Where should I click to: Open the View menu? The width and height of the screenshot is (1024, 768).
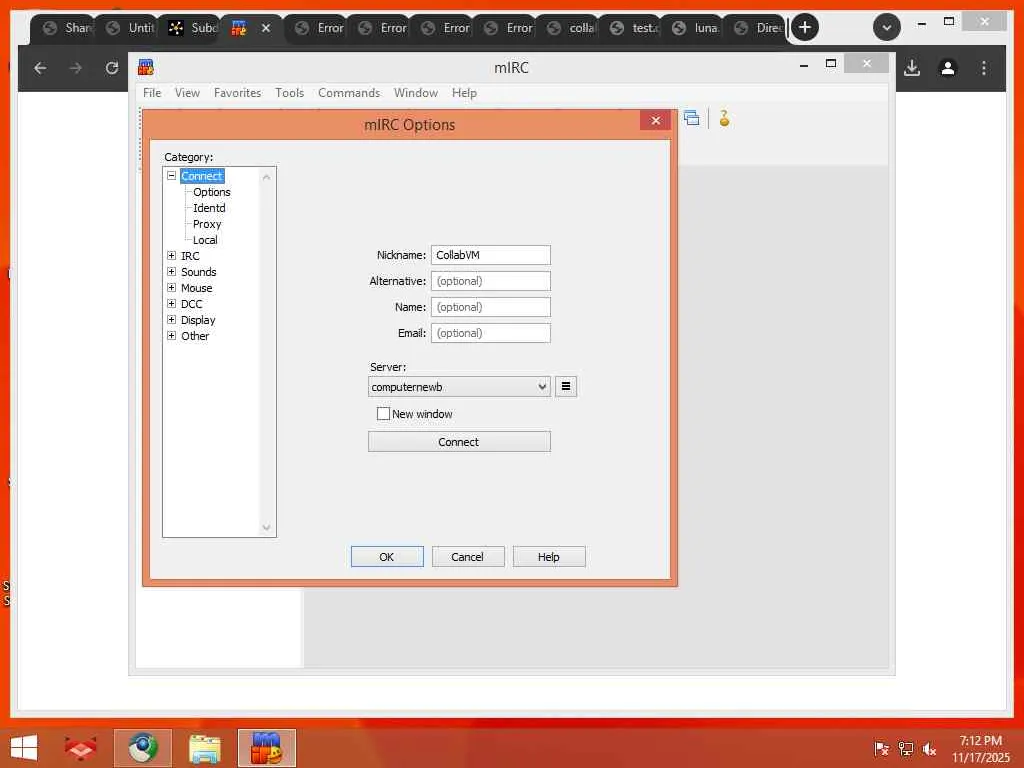pos(187,93)
